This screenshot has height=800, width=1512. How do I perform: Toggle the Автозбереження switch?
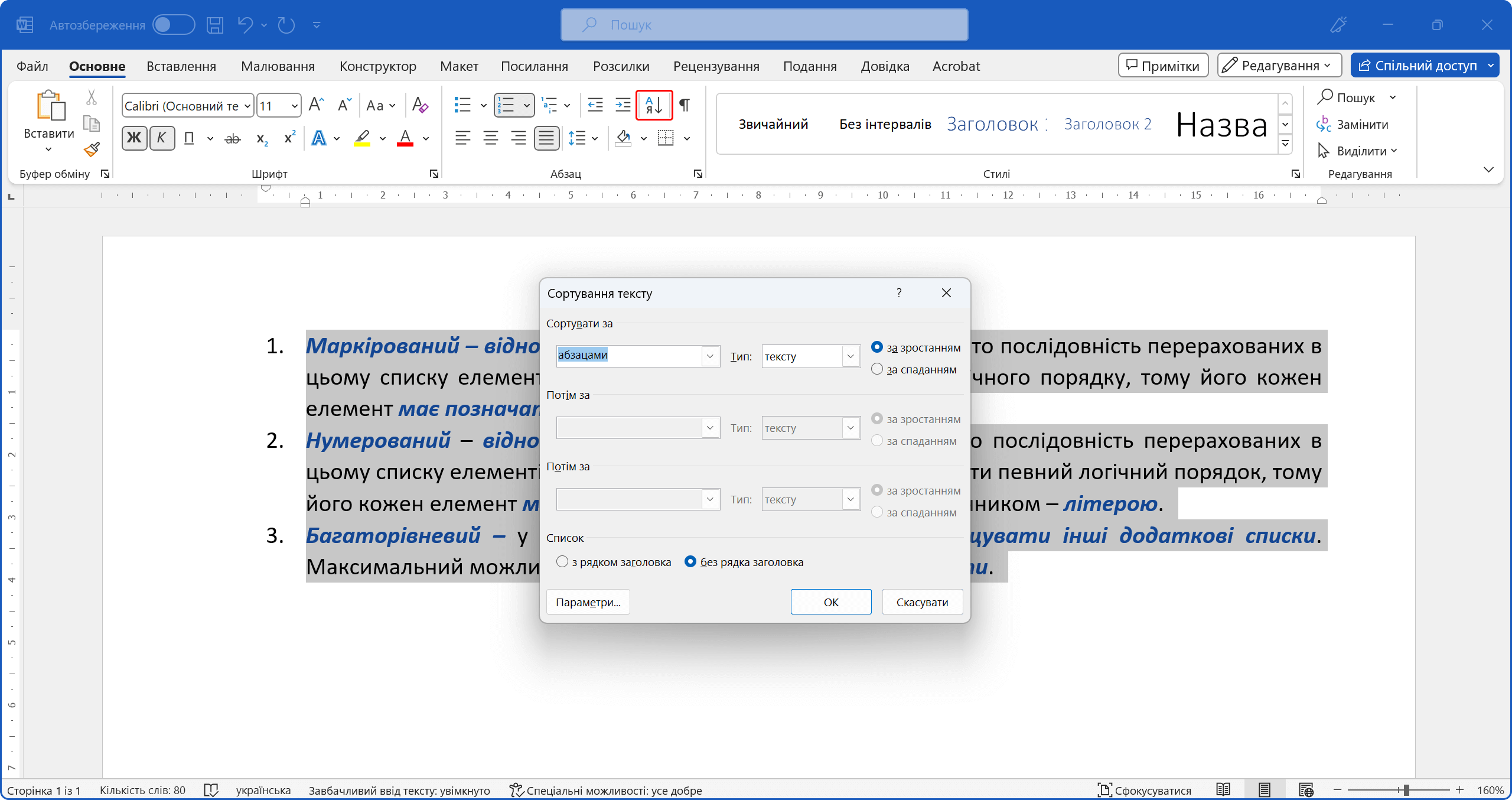tap(173, 25)
